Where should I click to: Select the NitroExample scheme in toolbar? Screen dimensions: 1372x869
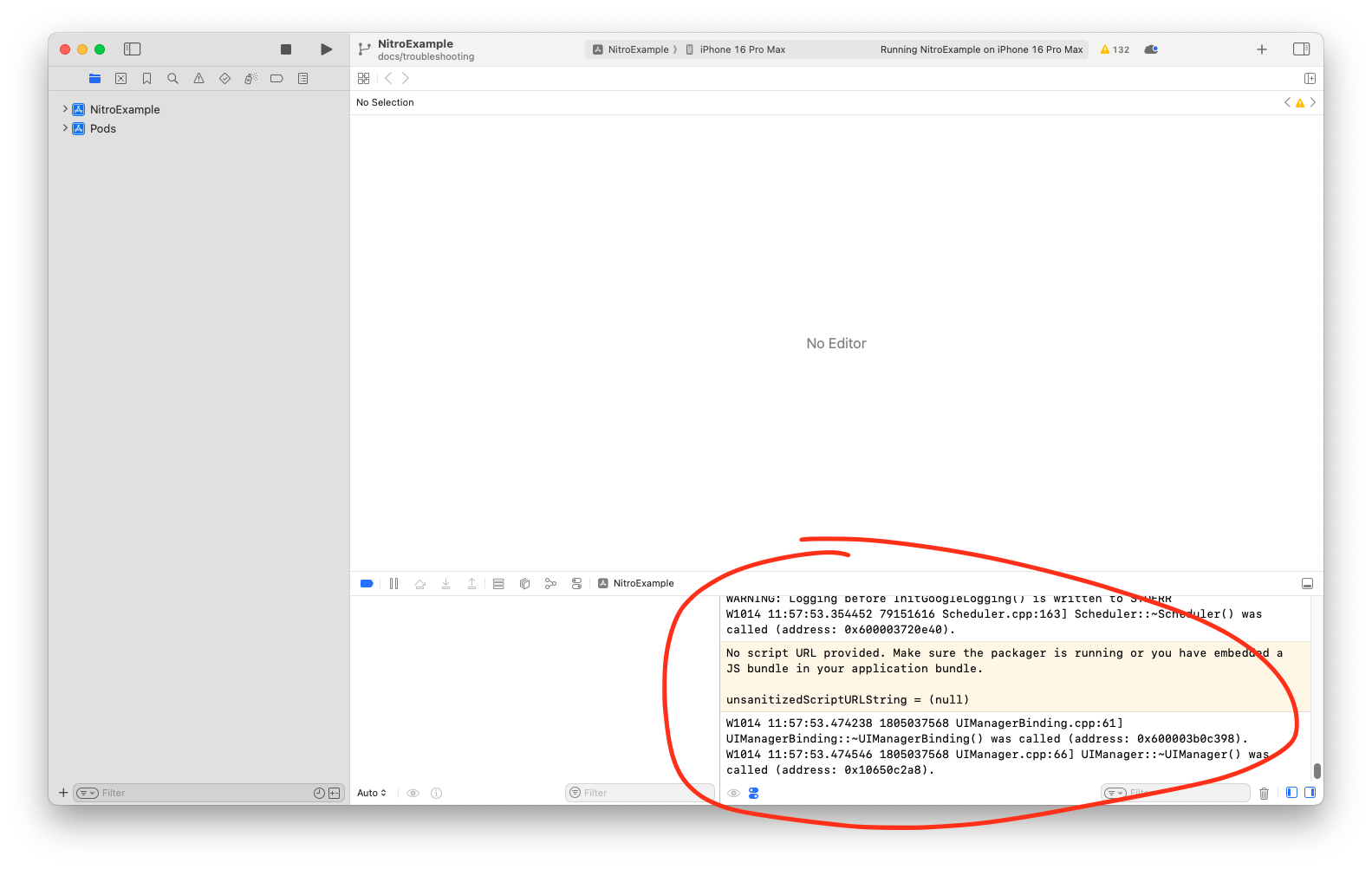632,50
